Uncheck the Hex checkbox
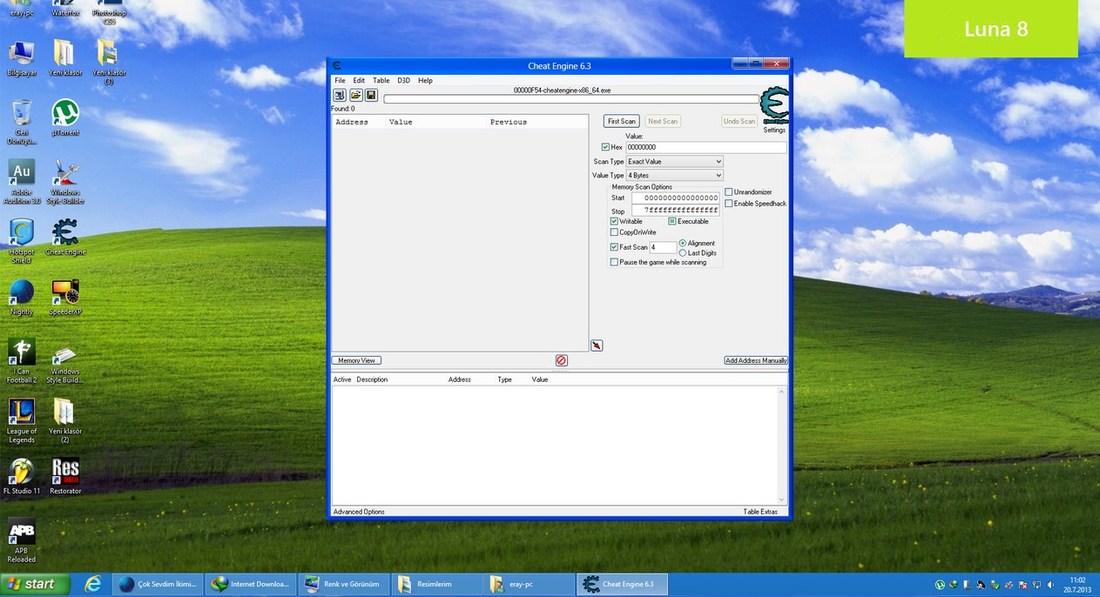The width and height of the screenshot is (1100, 597). point(605,147)
